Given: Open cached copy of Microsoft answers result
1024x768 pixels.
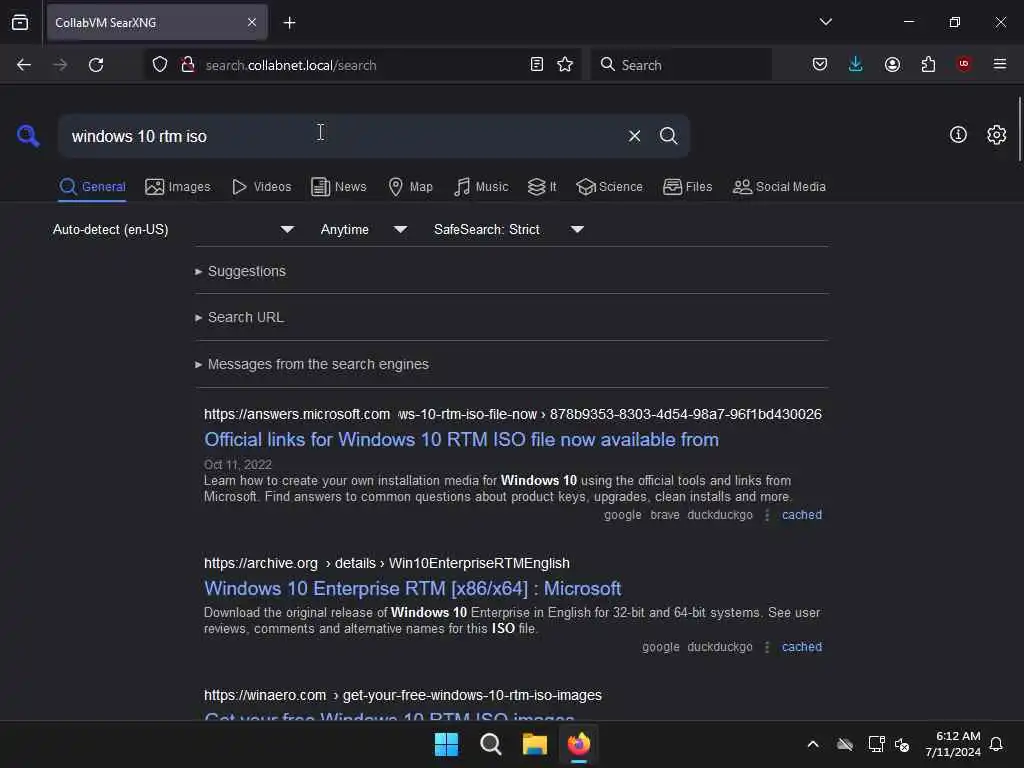Looking at the screenshot, I should (x=801, y=515).
